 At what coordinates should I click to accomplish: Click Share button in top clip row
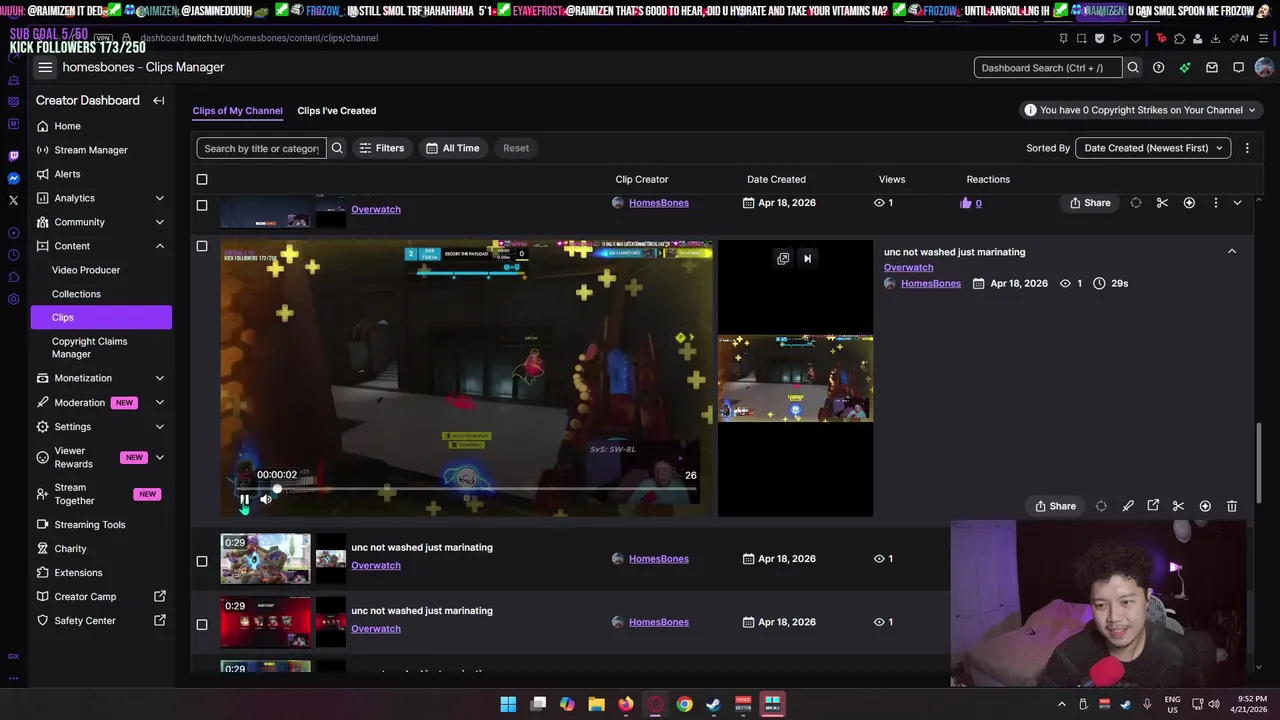click(x=1090, y=203)
